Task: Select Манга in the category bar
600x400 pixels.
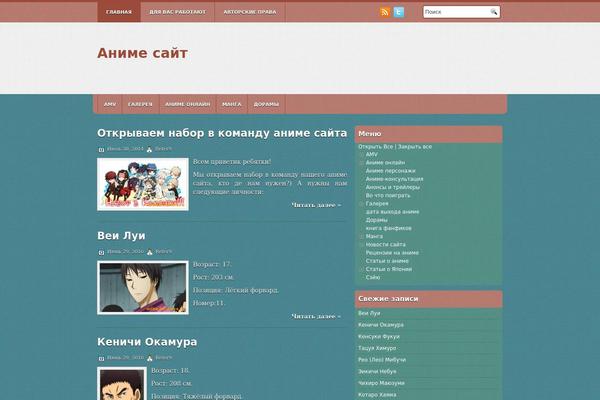Action: click(x=232, y=104)
